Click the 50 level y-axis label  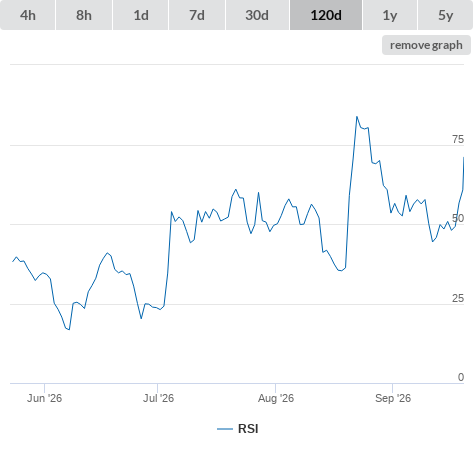(458, 218)
